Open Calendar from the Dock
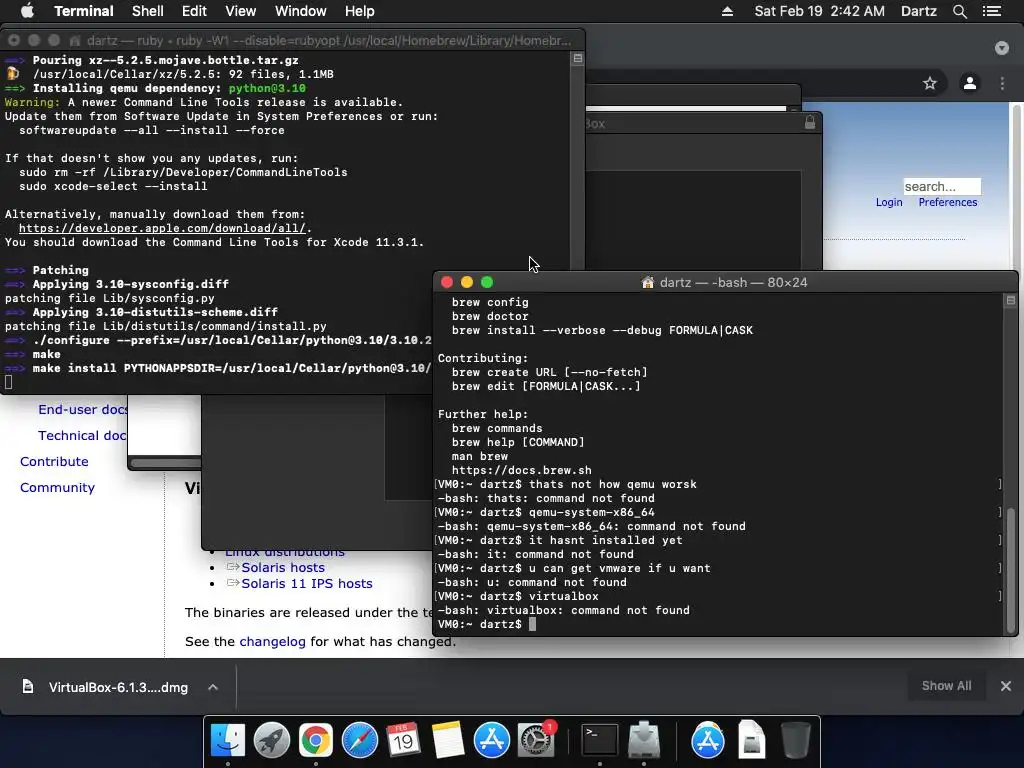 (403, 741)
